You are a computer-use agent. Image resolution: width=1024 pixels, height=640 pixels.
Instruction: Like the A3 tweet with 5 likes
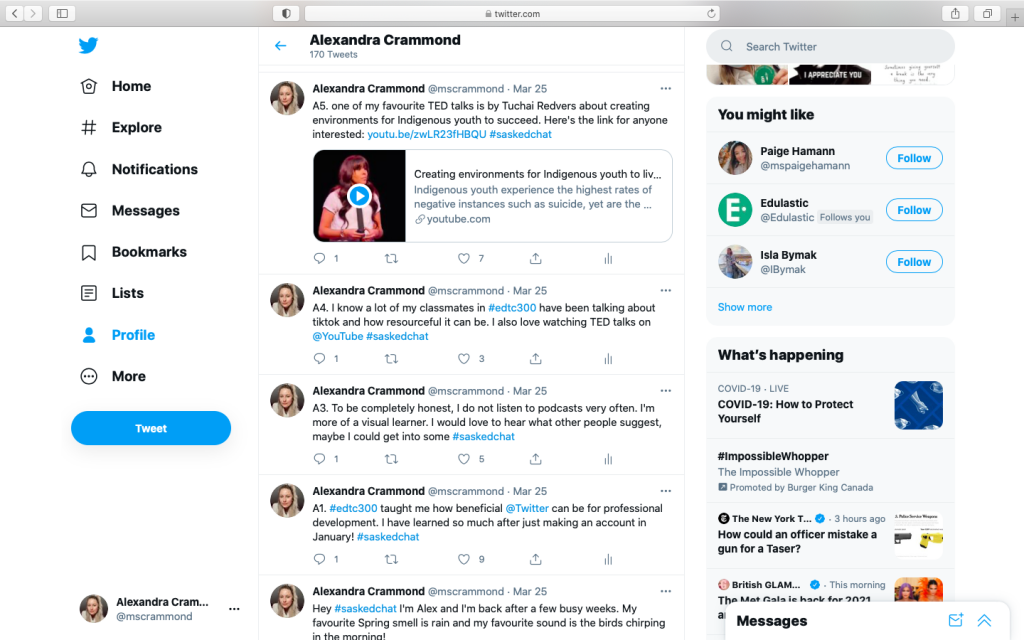click(464, 459)
